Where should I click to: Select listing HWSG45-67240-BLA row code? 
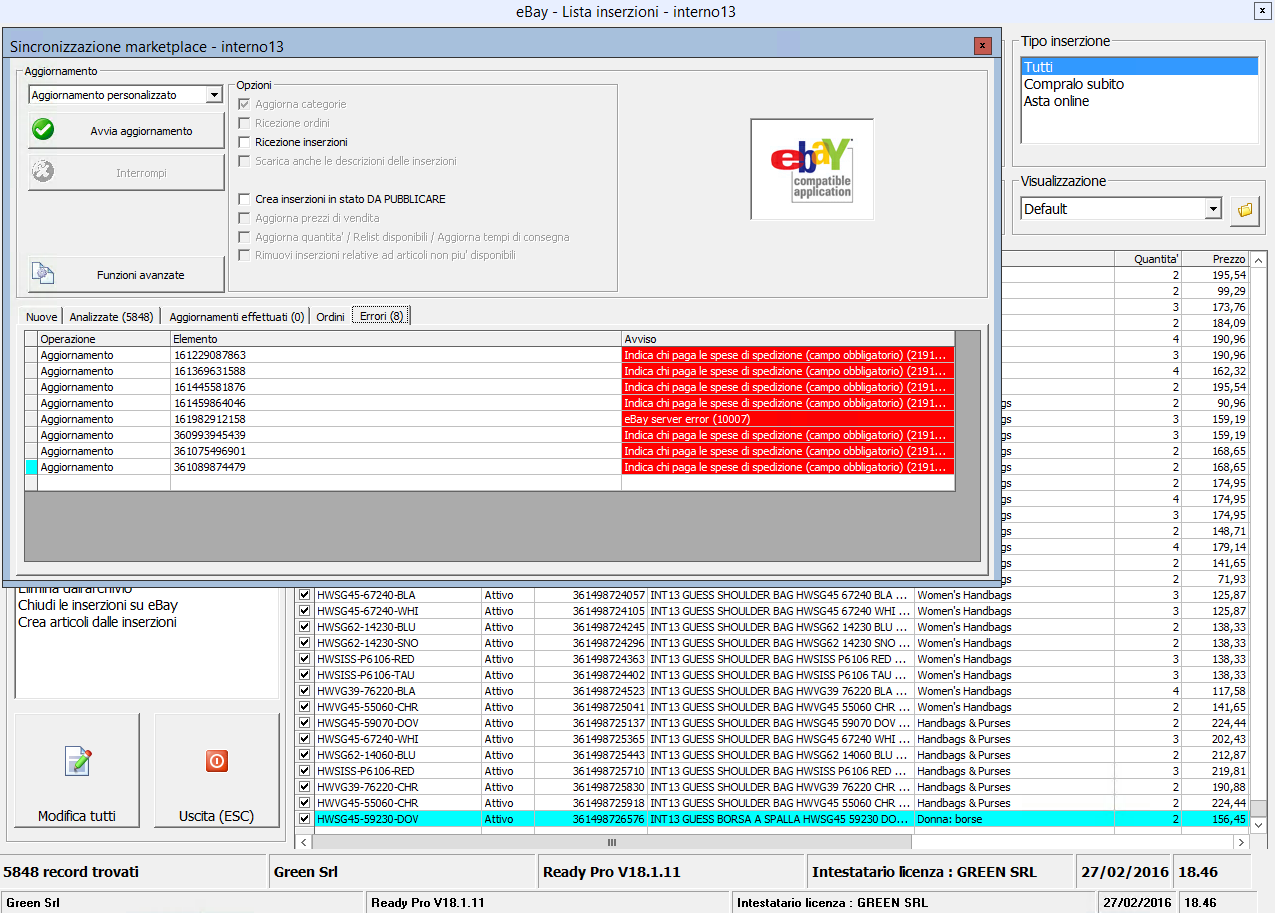[x=398, y=595]
